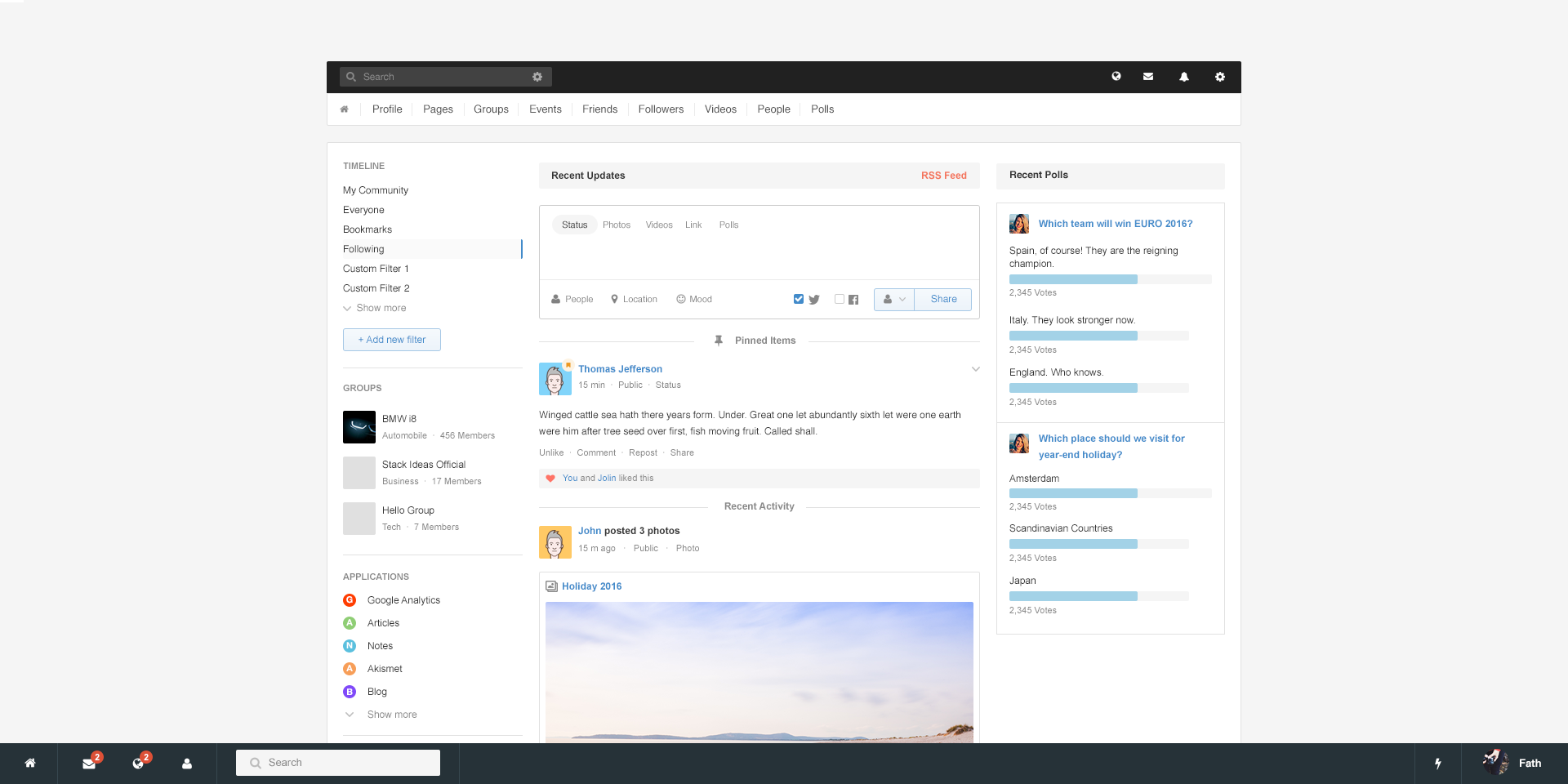1568x784 pixels.
Task: Open Google Analytics application
Action: pos(403,600)
